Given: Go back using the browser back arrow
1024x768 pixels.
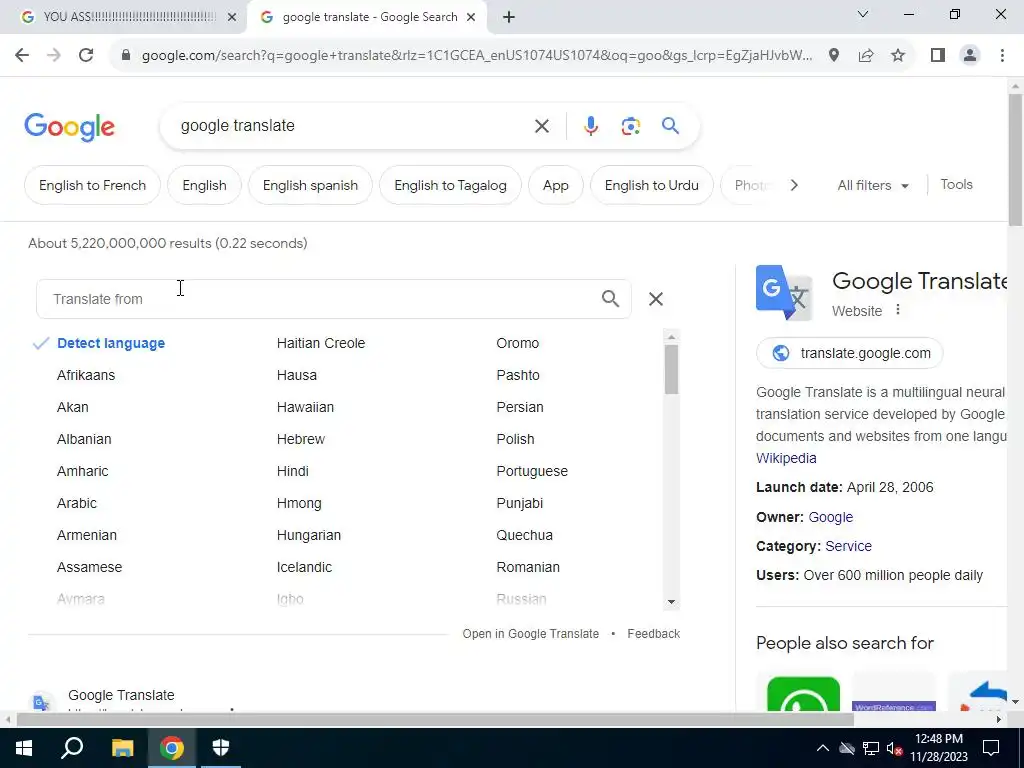Looking at the screenshot, I should [22, 56].
